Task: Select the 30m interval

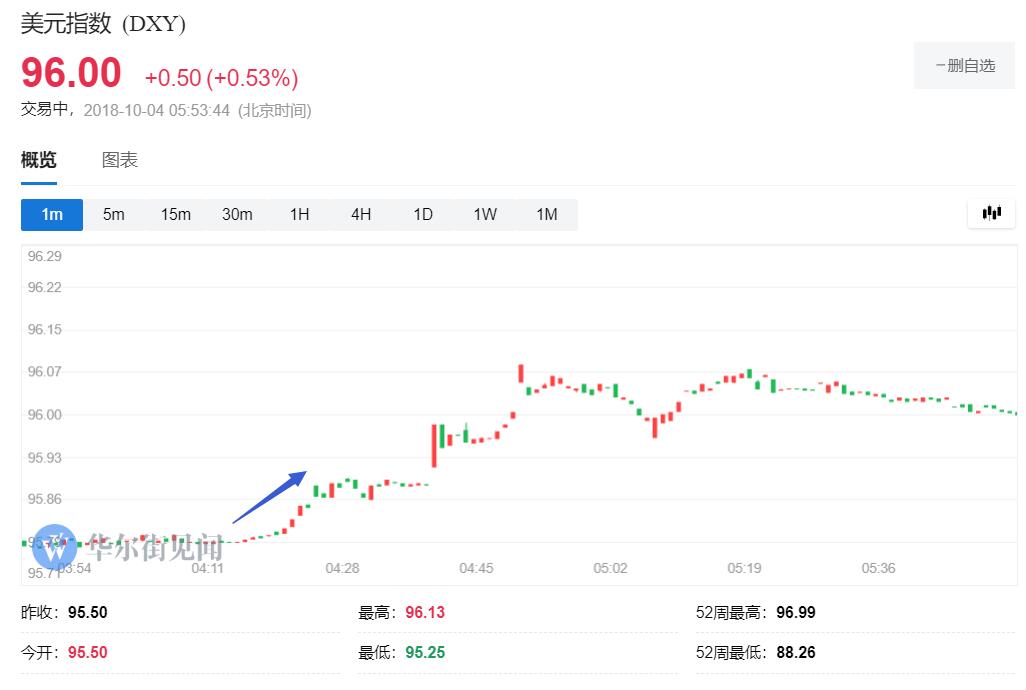Action: coord(237,214)
